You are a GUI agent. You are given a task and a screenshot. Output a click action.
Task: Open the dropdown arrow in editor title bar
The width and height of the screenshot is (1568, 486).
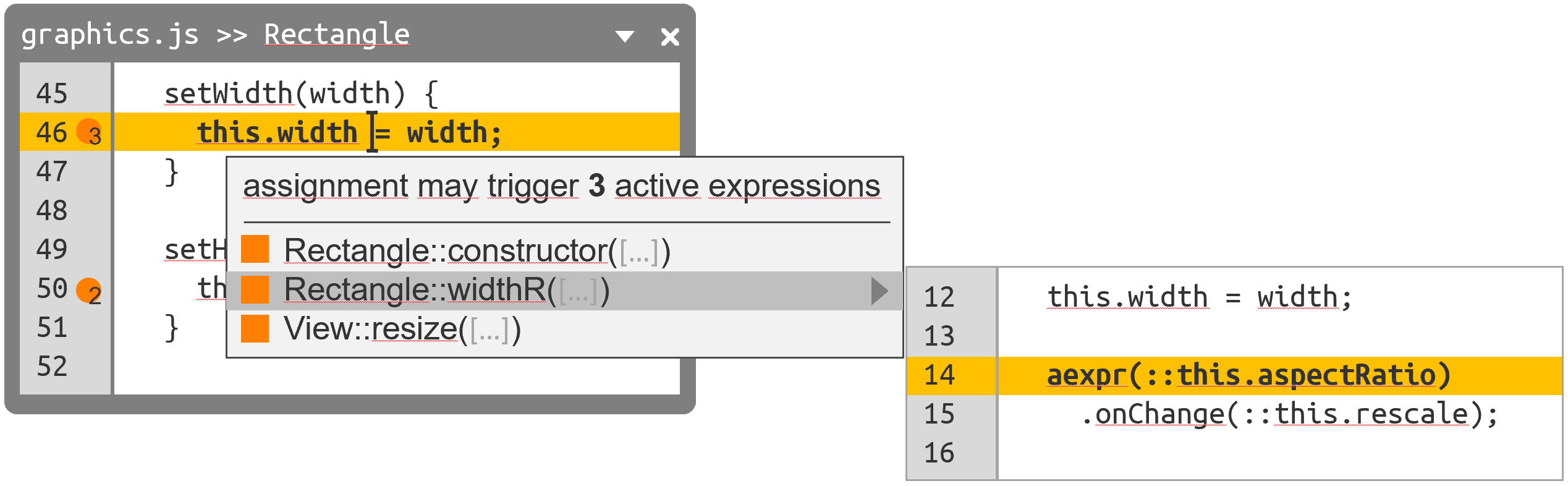tap(625, 37)
